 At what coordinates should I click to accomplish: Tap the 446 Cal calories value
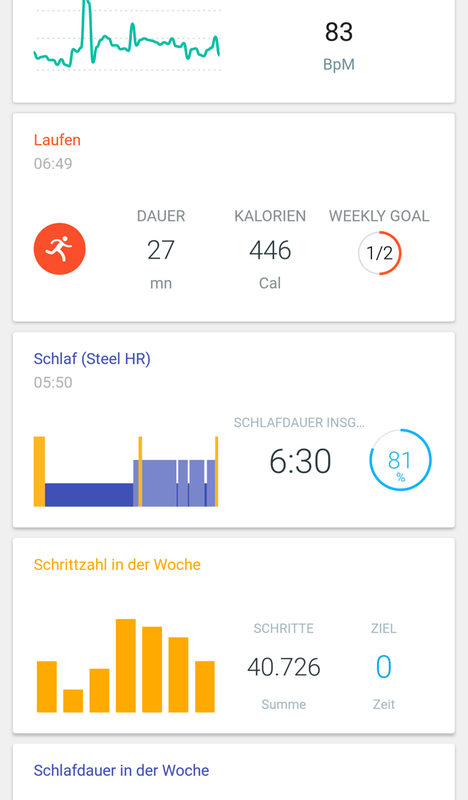(x=270, y=250)
